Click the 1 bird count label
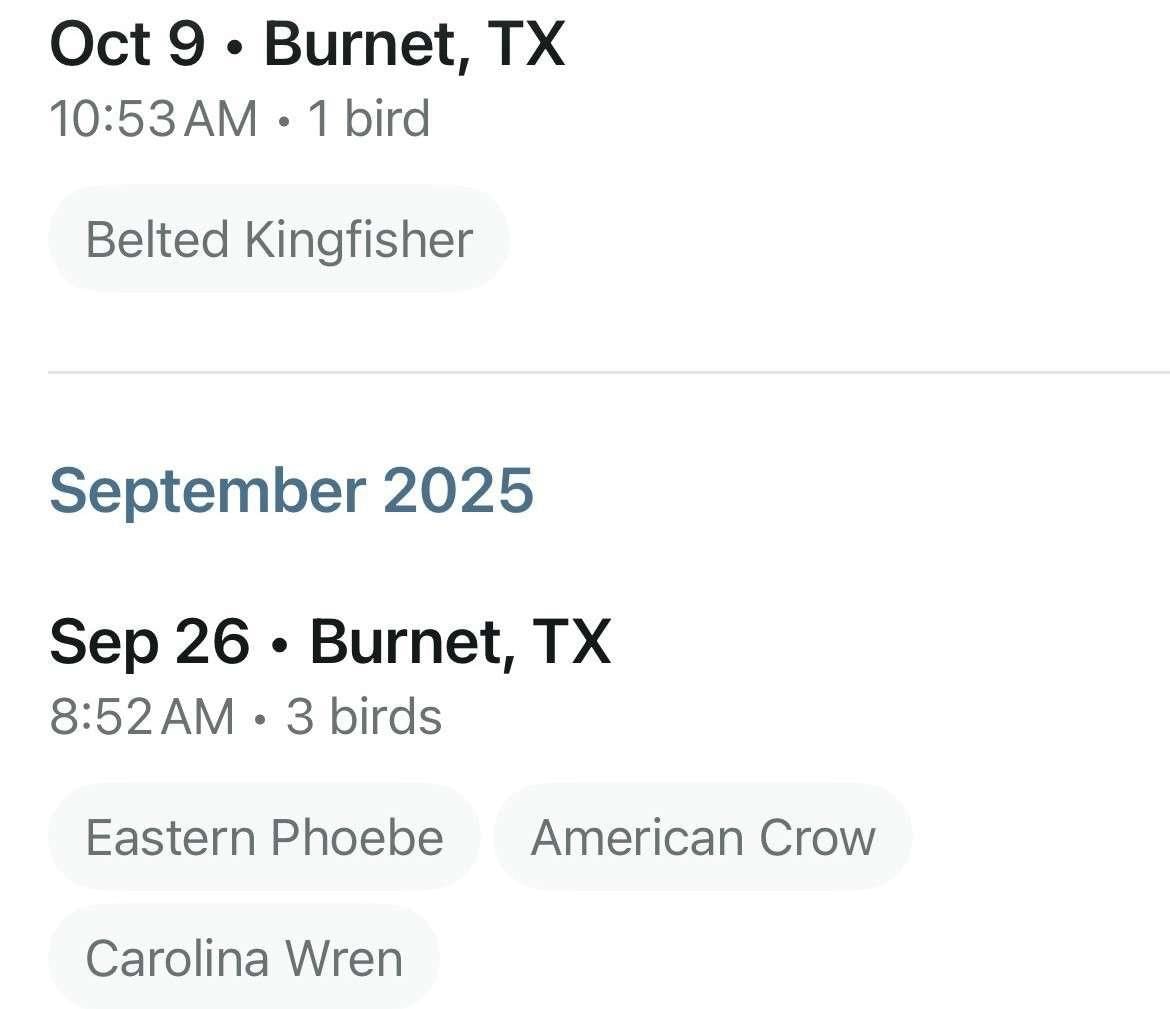1170x1009 pixels. [369, 119]
